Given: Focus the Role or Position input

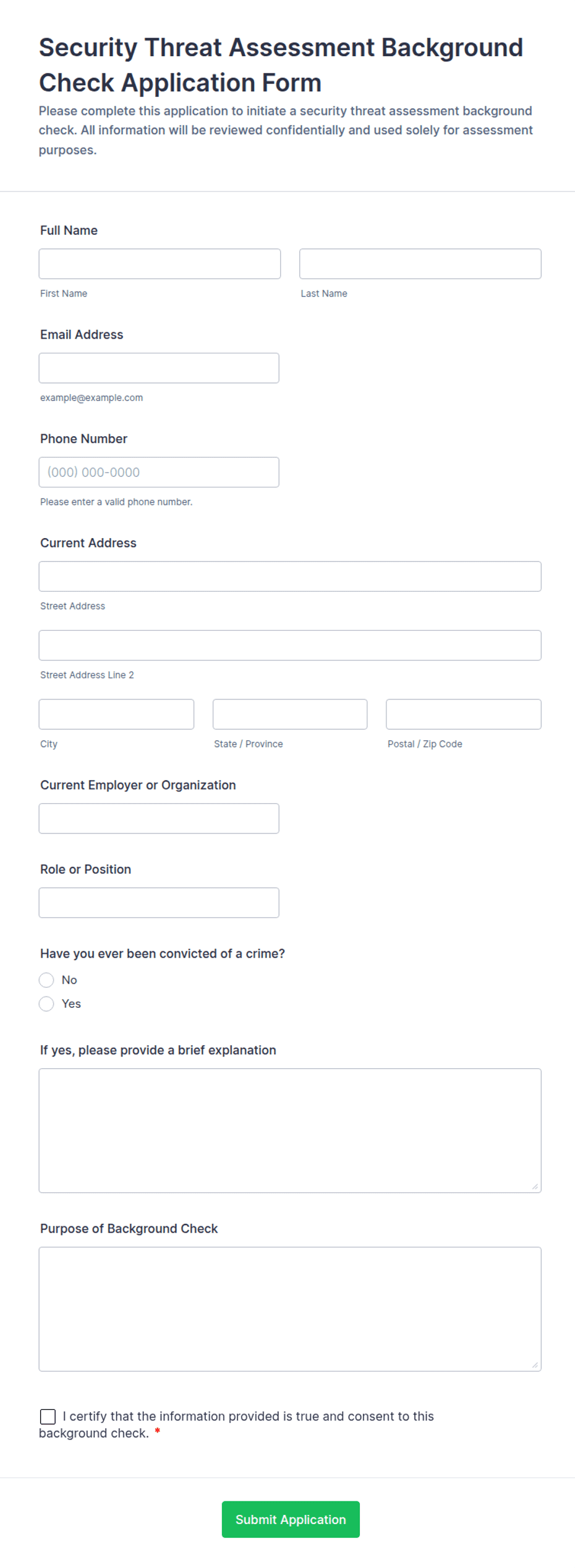Looking at the screenshot, I should (159, 903).
